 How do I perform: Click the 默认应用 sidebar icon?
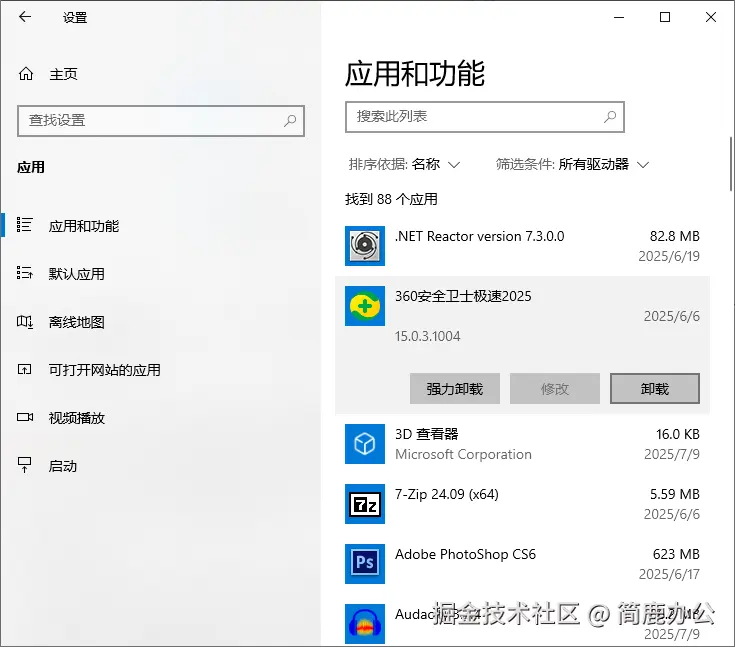(24, 272)
